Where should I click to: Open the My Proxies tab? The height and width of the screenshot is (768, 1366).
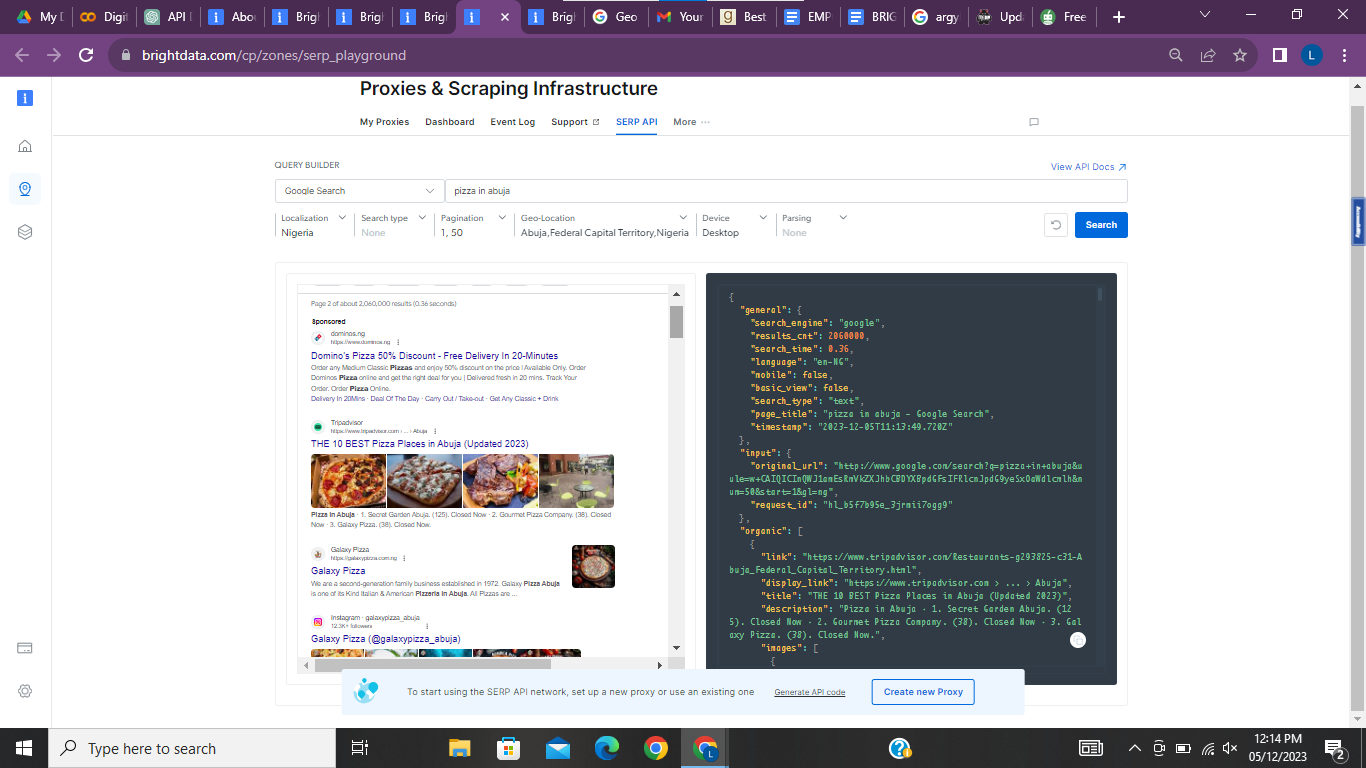coord(384,122)
